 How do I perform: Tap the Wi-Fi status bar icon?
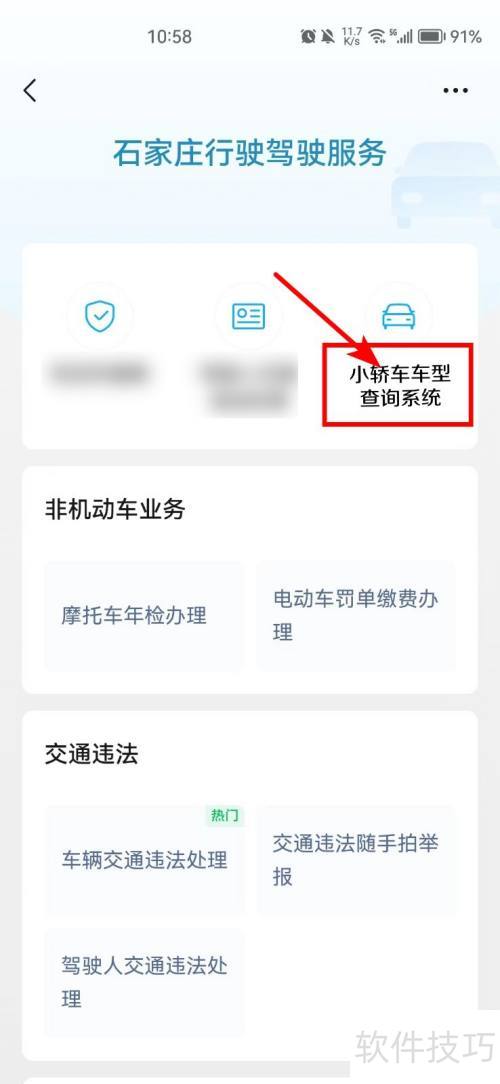(376, 36)
